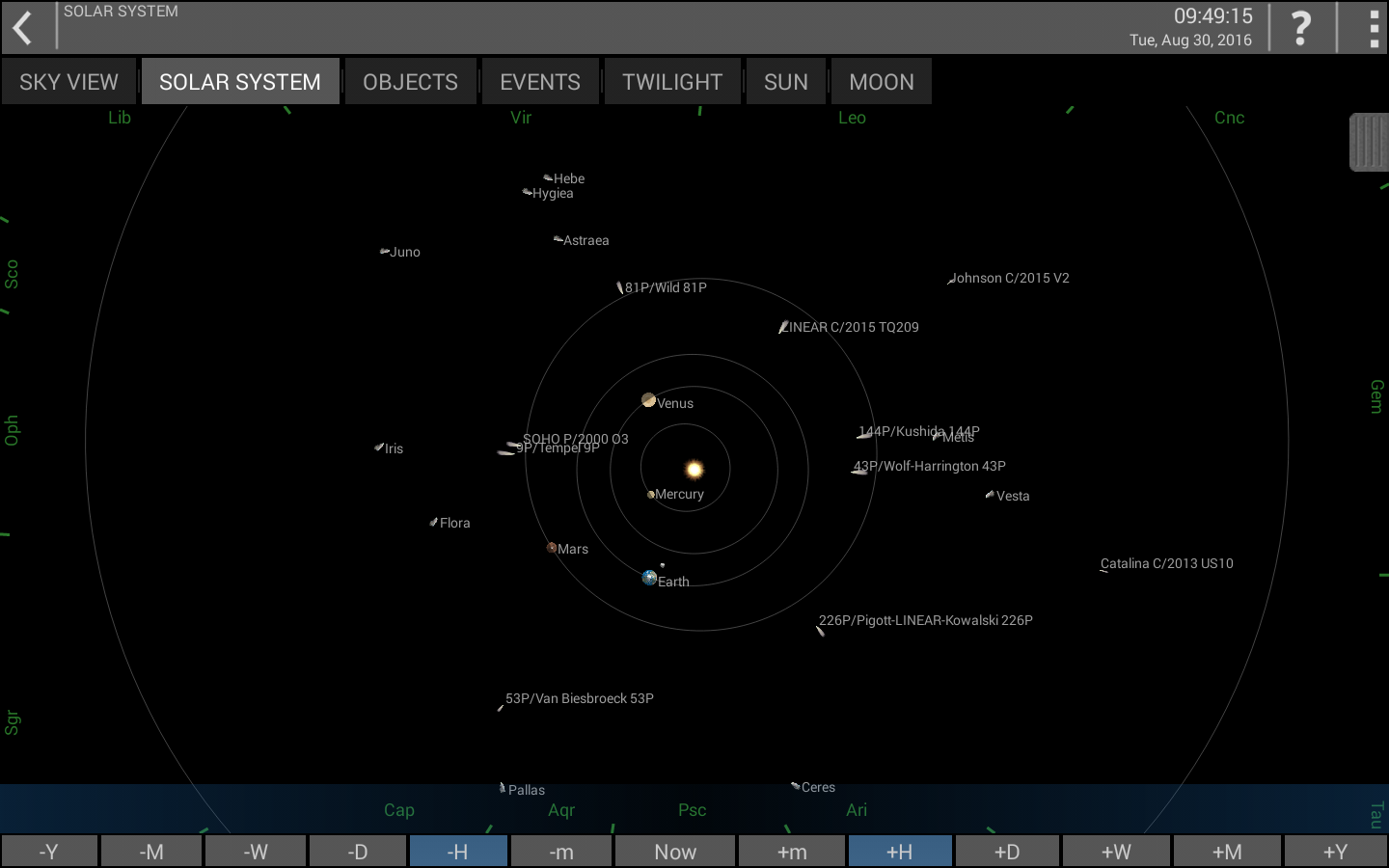Select asteroid Metis label
Image resolution: width=1389 pixels, height=868 pixels.
click(x=958, y=437)
